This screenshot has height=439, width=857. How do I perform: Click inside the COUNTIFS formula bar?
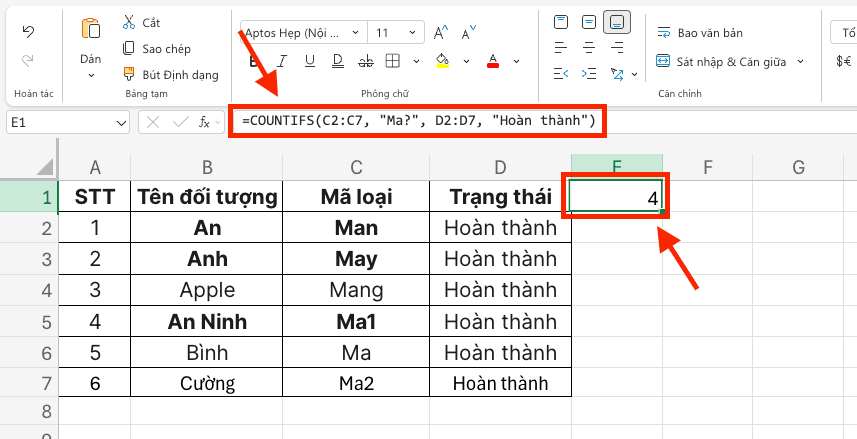(418, 121)
